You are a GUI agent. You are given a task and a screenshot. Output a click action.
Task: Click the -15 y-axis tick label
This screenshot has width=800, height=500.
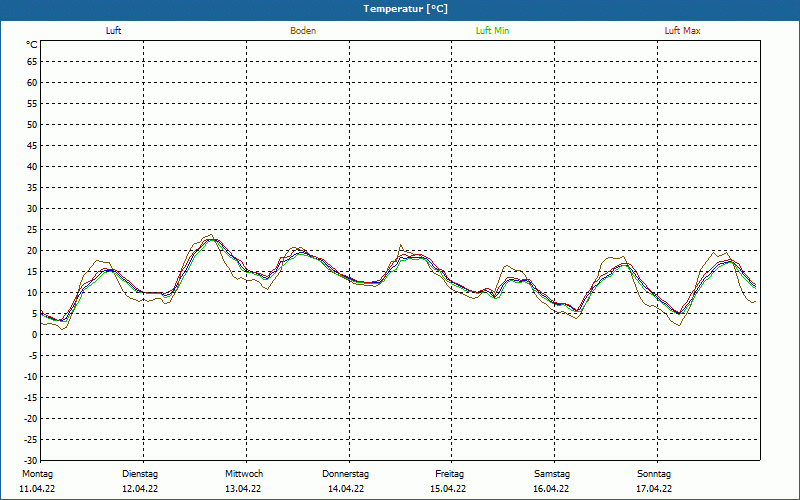point(31,397)
